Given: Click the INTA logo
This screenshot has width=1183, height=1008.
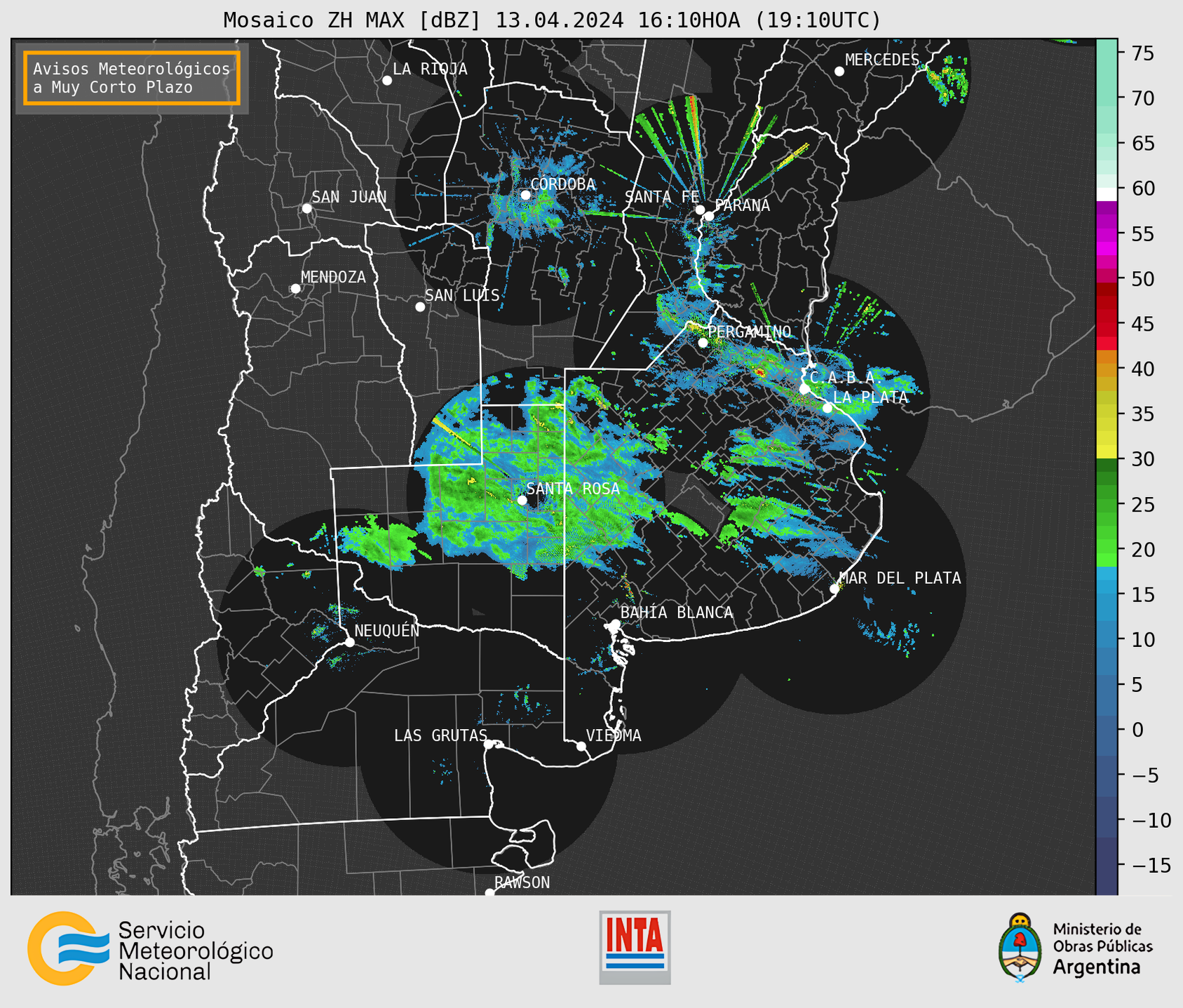Looking at the screenshot, I should (x=635, y=947).
